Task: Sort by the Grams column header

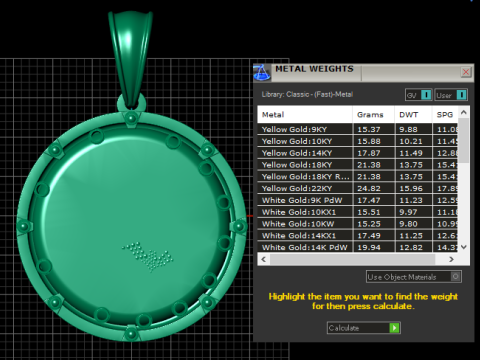Action: [x=373, y=115]
